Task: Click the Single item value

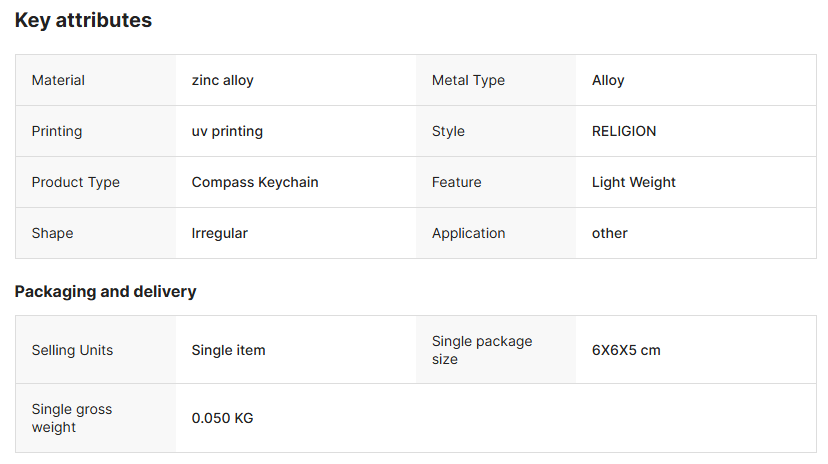Action: (228, 350)
